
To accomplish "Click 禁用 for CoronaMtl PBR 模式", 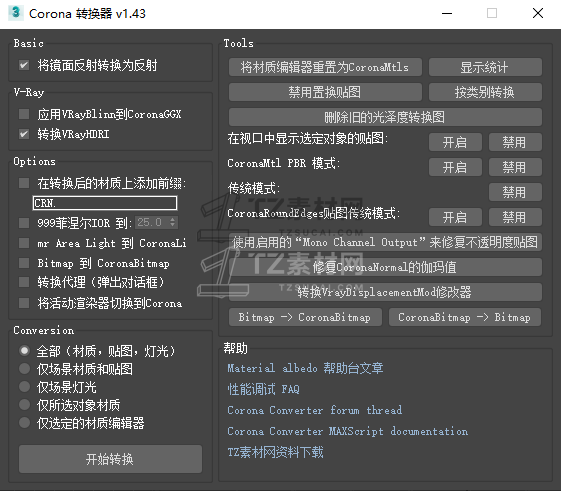I will coord(515,167).
